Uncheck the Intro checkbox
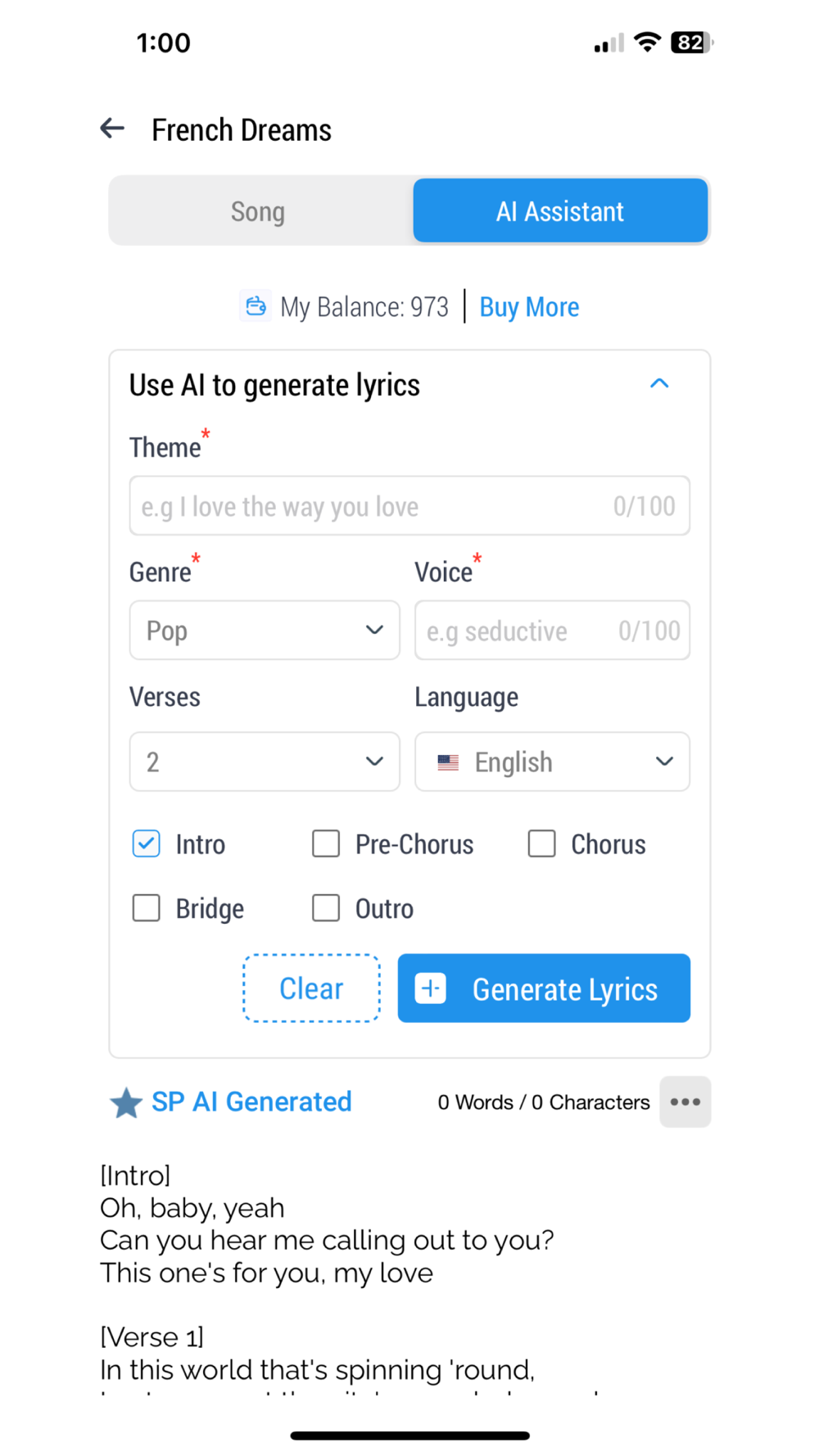The height and width of the screenshot is (1456, 819). tap(147, 843)
